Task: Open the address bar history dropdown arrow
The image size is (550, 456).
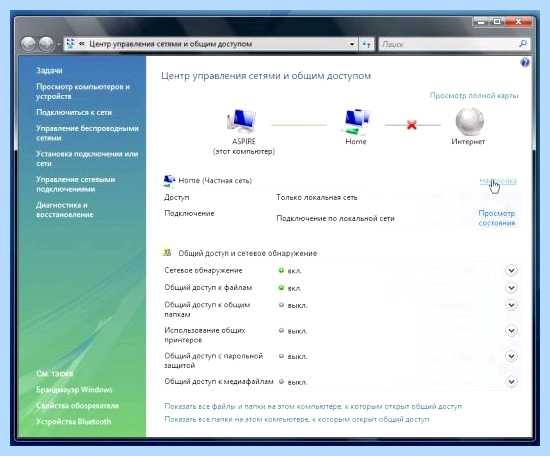Action: (351, 44)
